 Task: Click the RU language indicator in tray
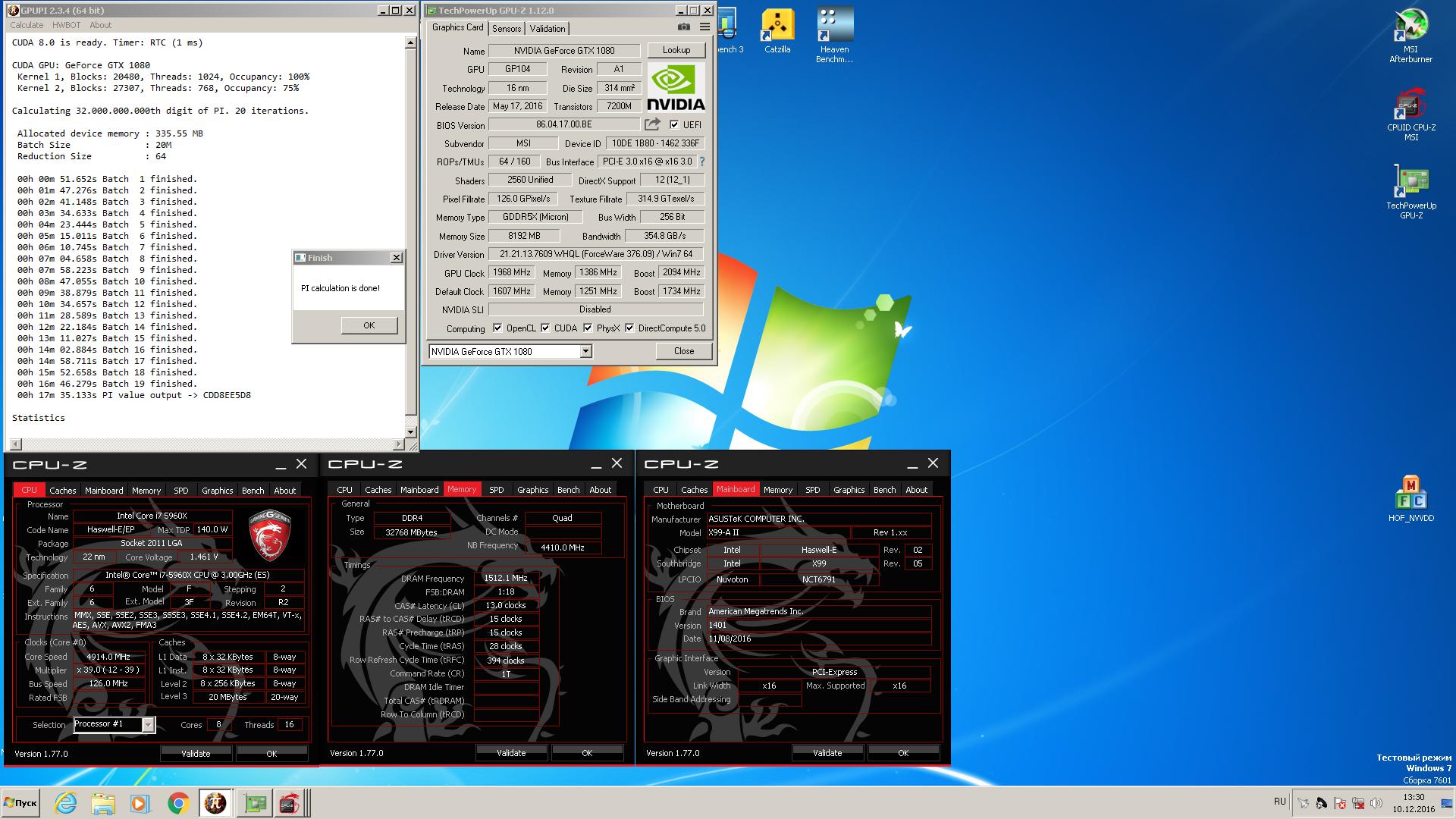point(1280,802)
